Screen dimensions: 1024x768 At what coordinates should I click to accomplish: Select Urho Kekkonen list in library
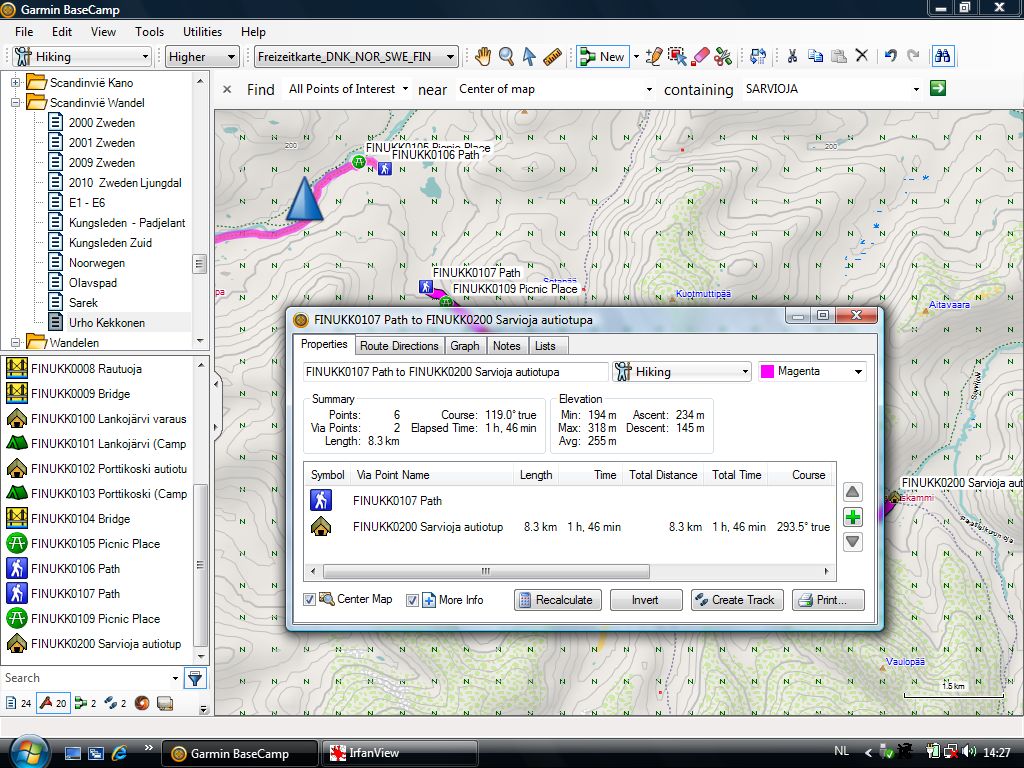(106, 323)
